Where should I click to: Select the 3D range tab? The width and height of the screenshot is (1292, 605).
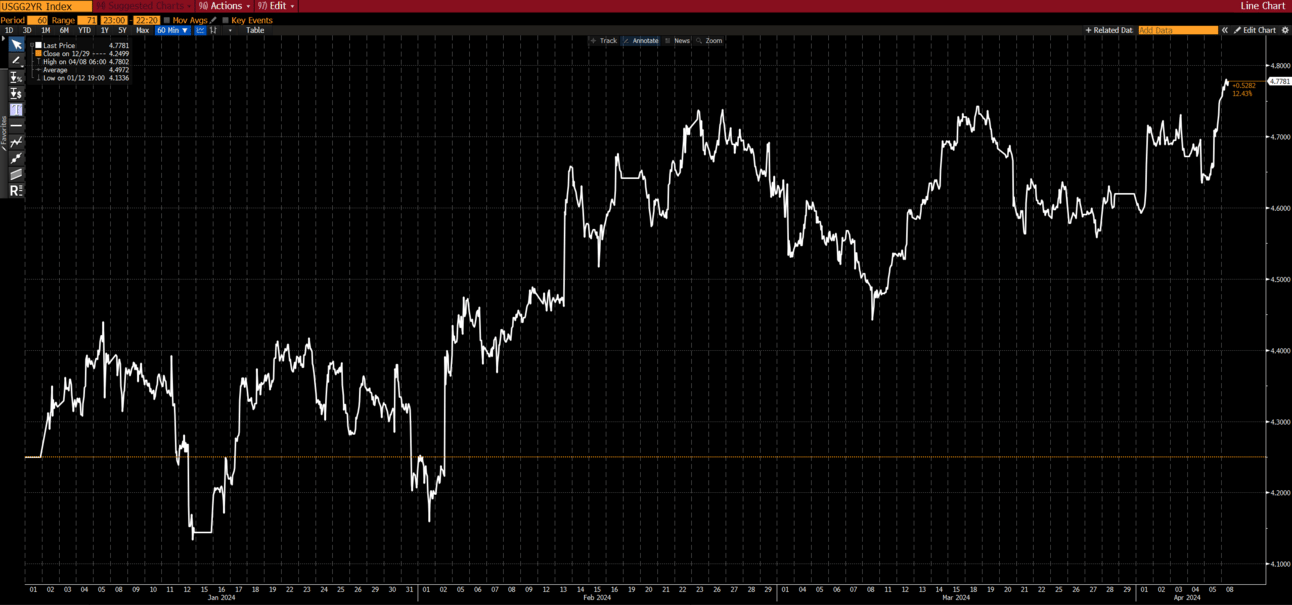click(x=27, y=30)
